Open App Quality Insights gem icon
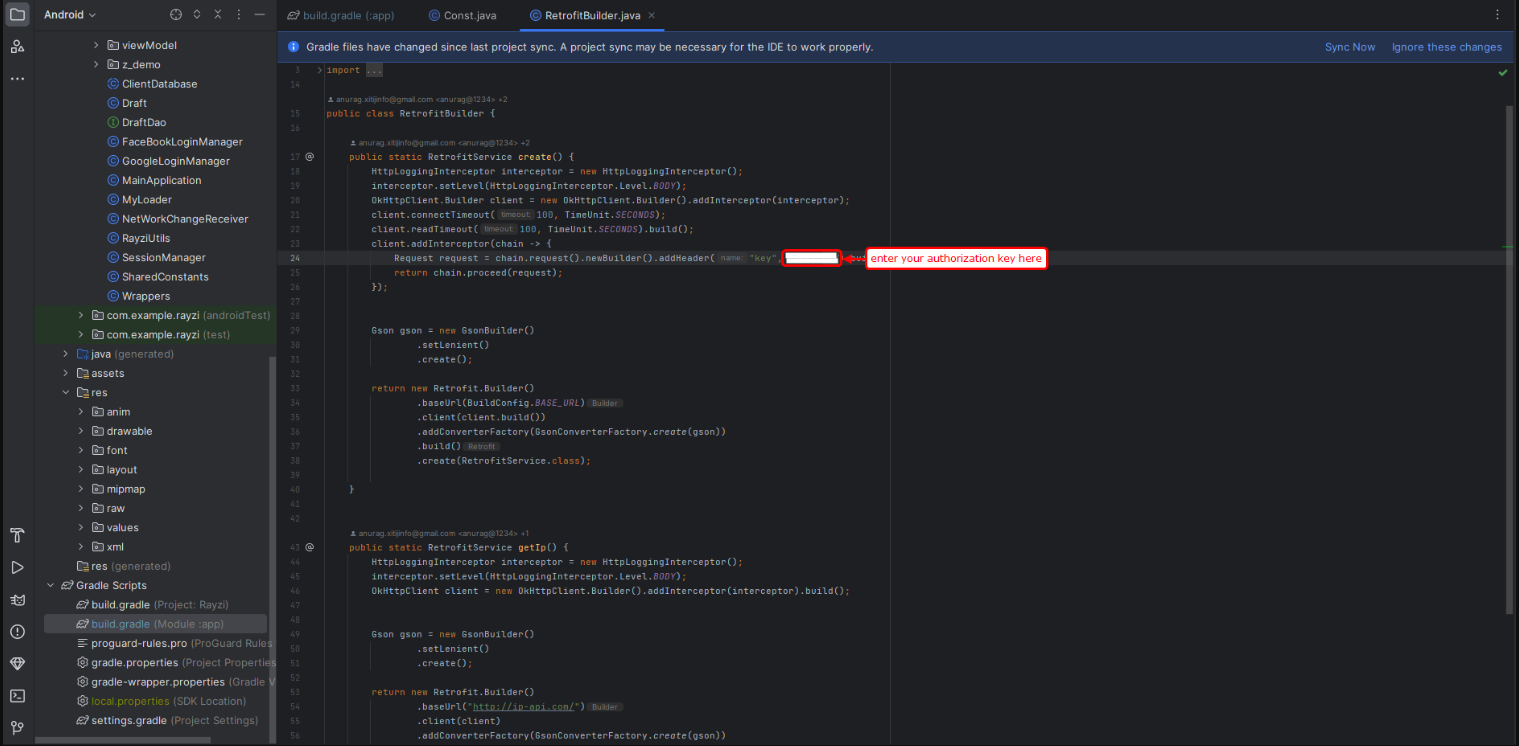This screenshot has width=1519, height=746. [17, 664]
